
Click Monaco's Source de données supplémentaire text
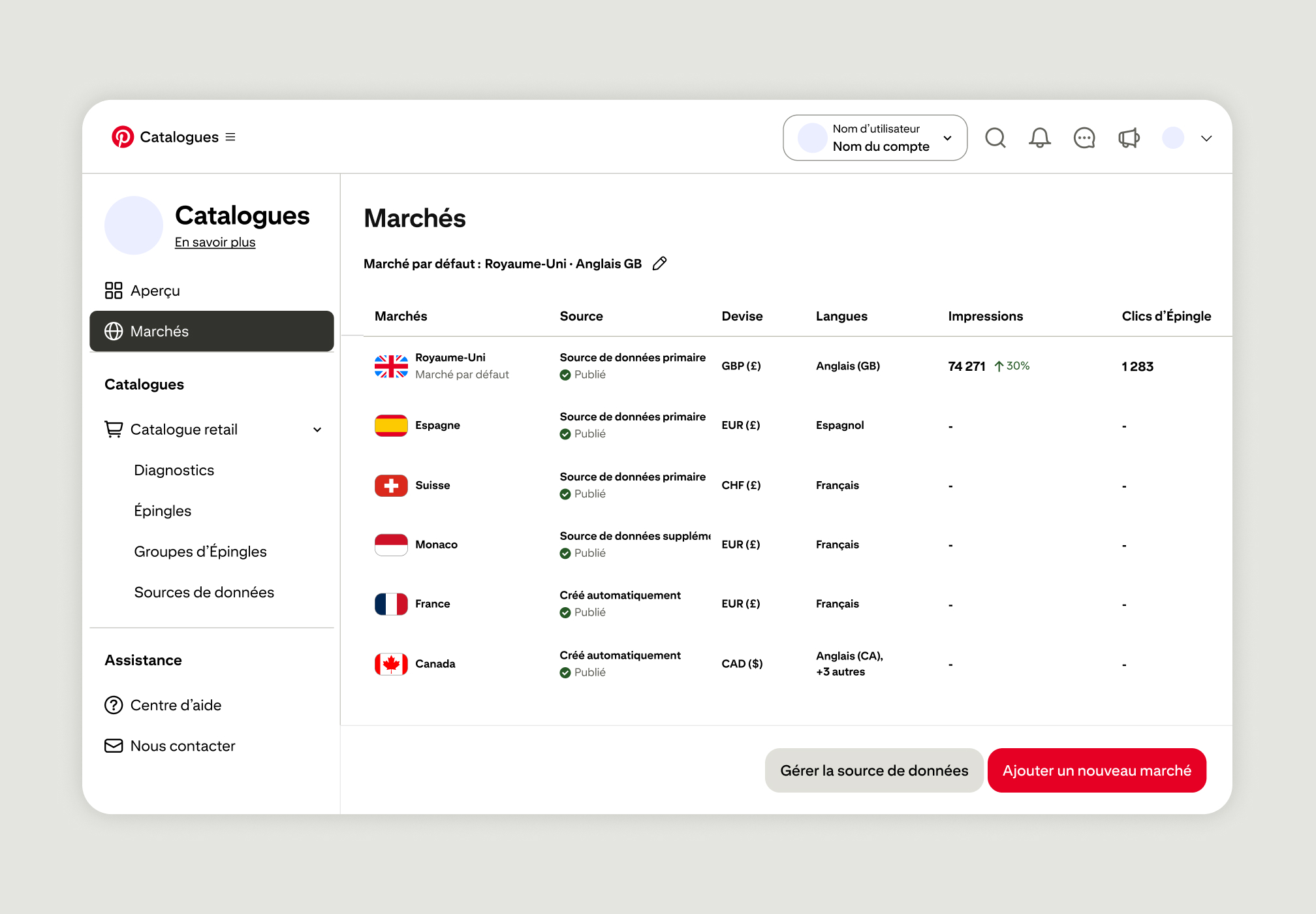tap(635, 536)
